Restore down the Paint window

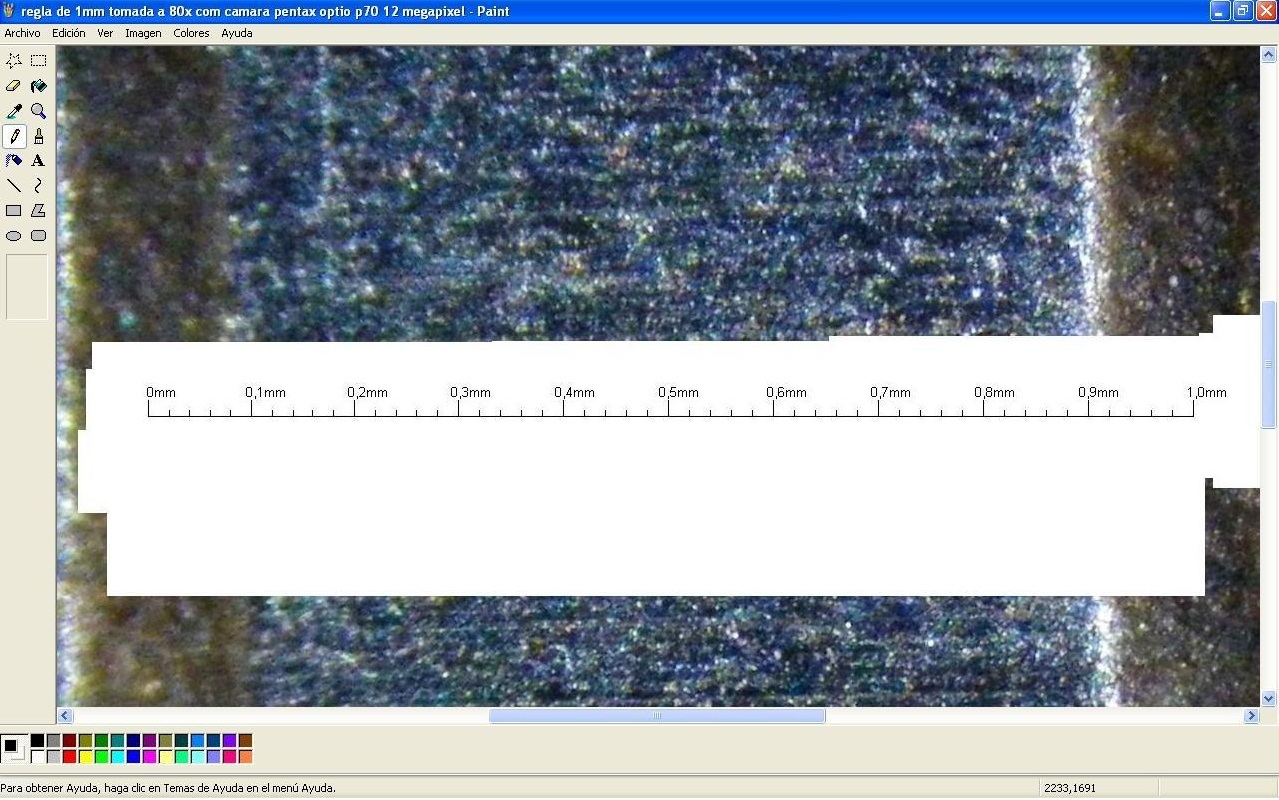(1243, 11)
